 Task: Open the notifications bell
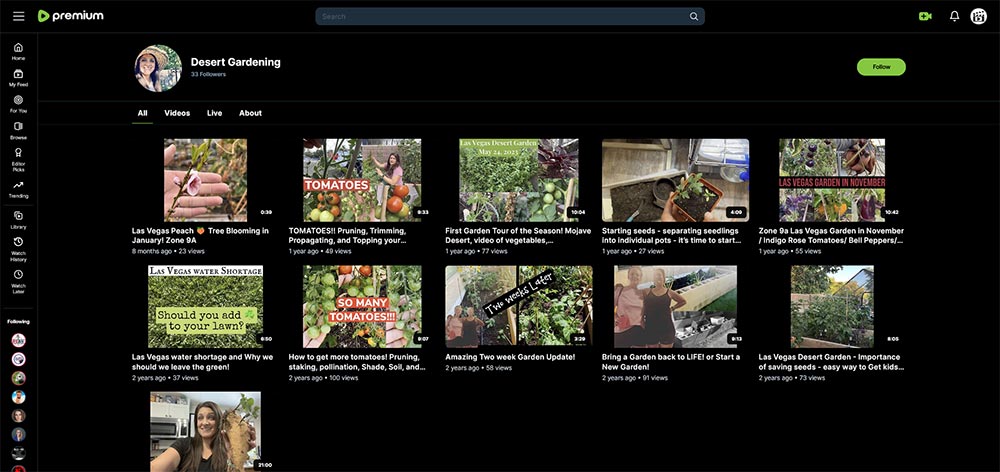(954, 17)
